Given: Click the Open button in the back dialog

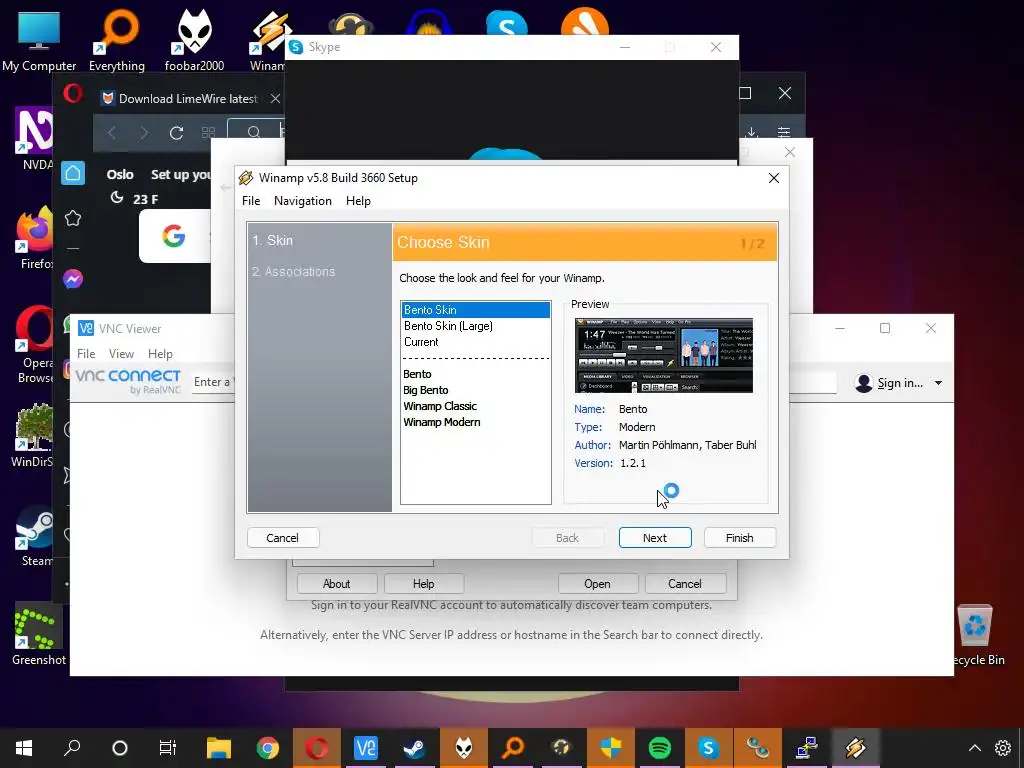Looking at the screenshot, I should coord(598,583).
